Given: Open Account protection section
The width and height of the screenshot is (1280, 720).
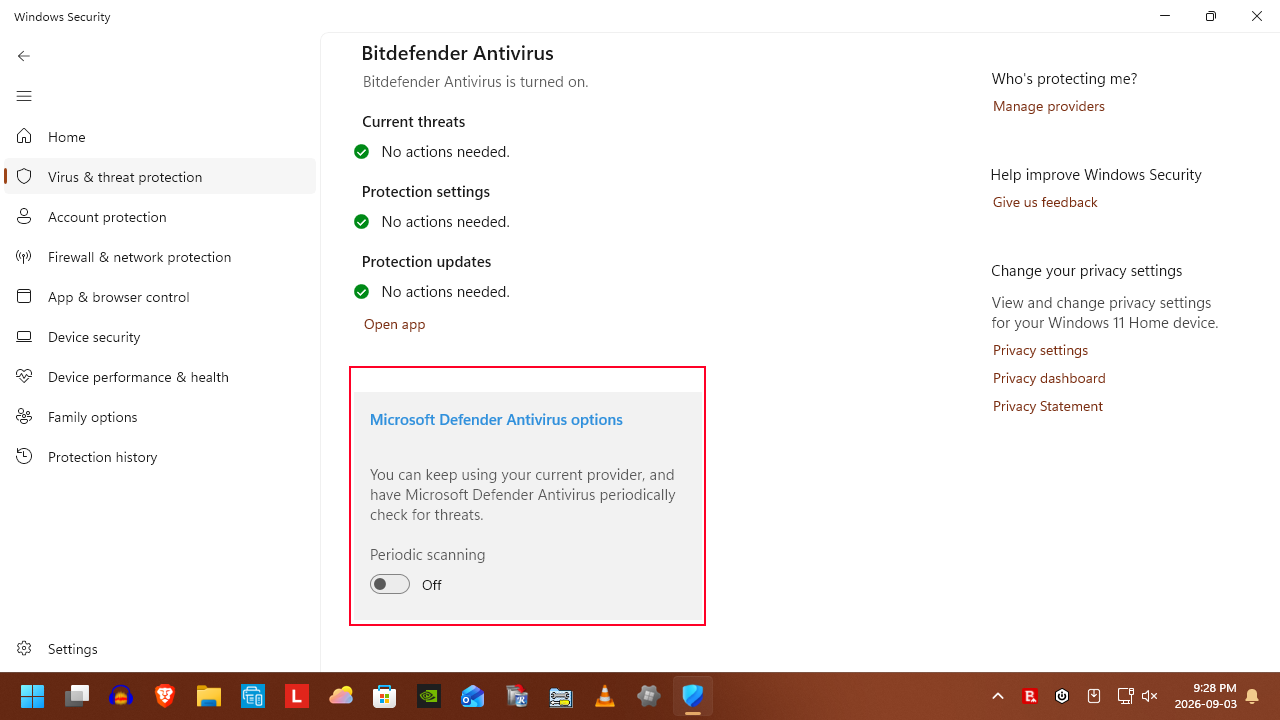Looking at the screenshot, I should pyautogui.click(x=160, y=216).
